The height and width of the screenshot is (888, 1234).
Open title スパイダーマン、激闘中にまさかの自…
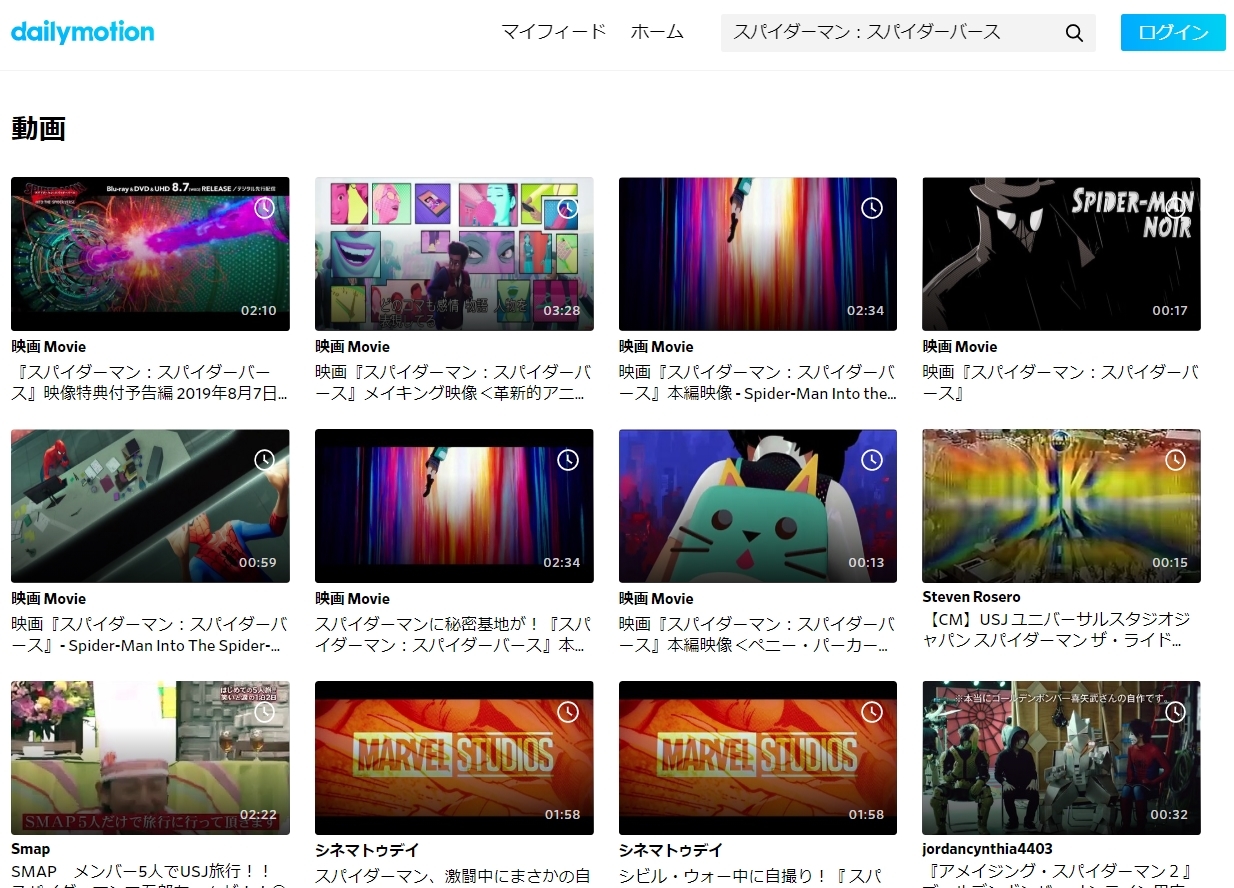tap(452, 876)
